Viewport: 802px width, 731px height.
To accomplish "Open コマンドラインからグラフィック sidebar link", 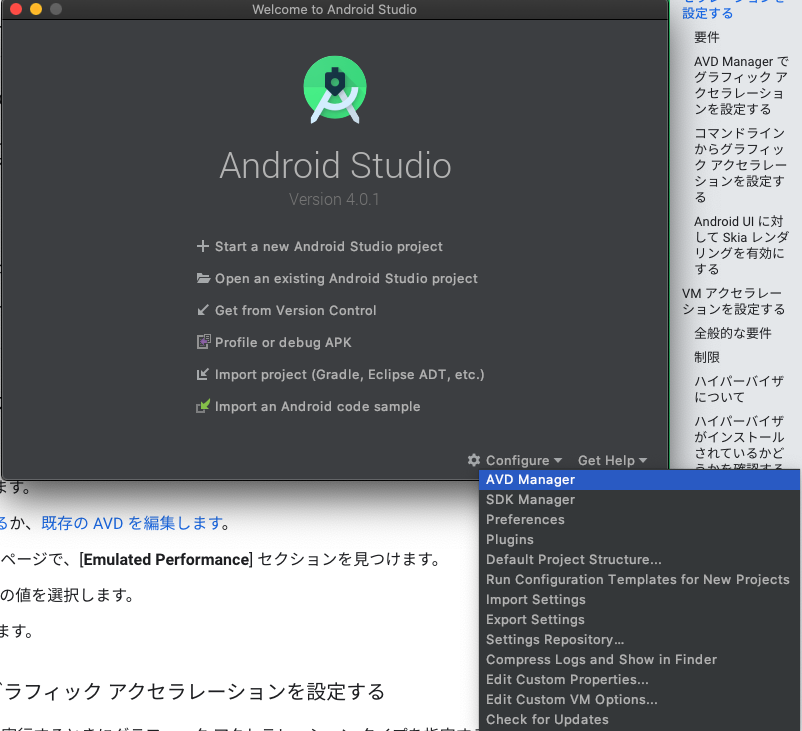I will 740,165.
